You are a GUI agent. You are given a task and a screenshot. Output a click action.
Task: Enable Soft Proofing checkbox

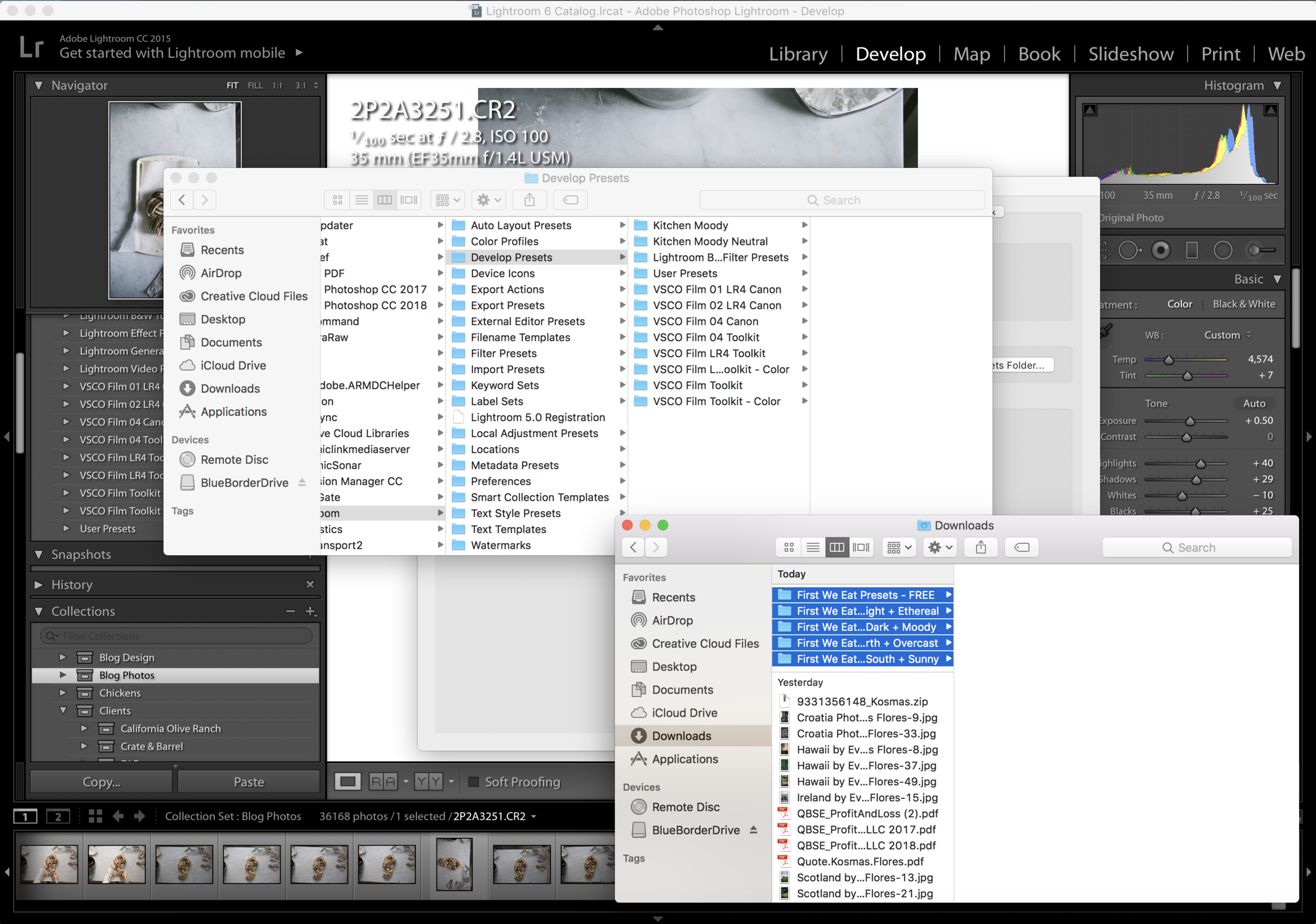click(473, 781)
